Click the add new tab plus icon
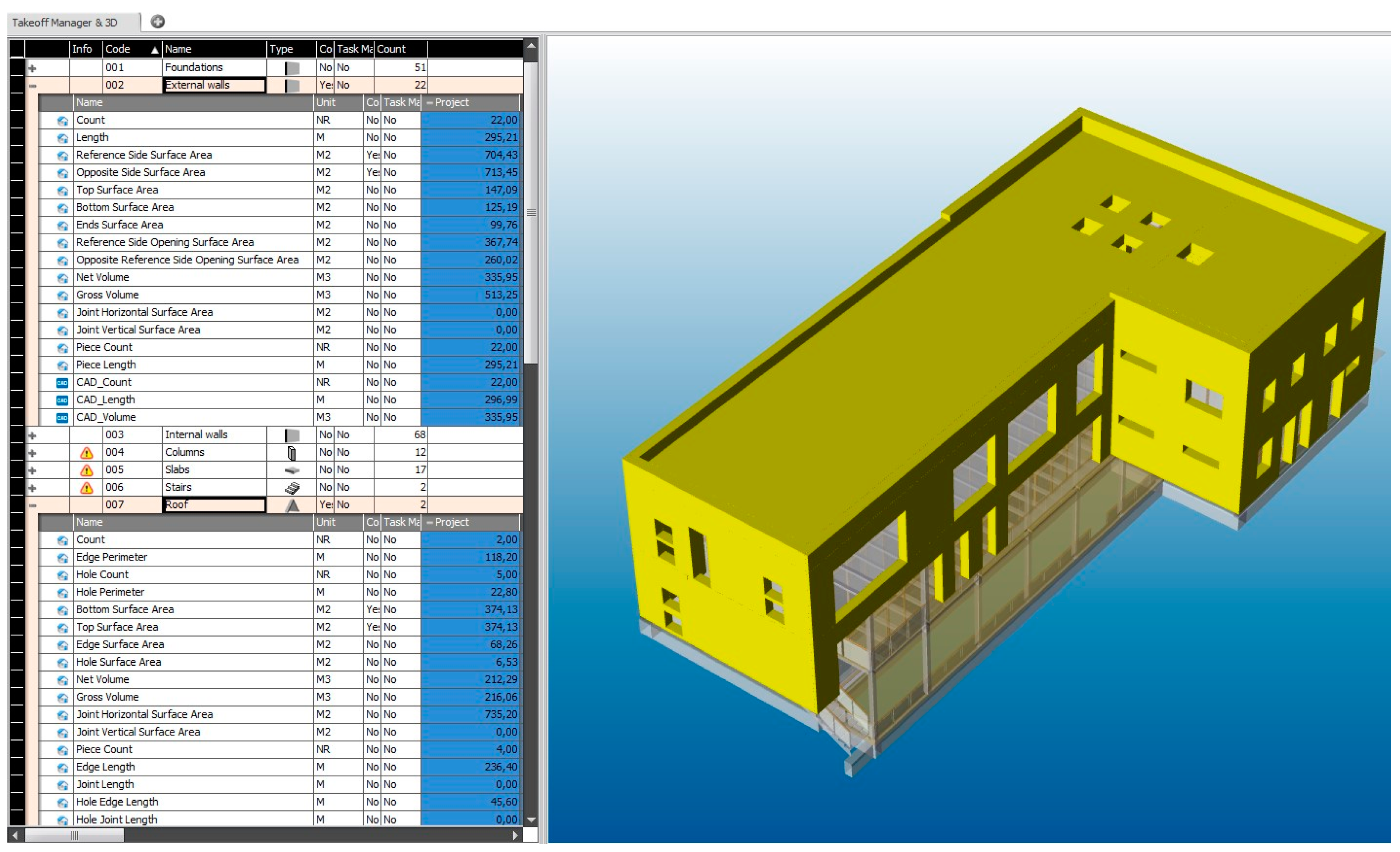This screenshot has height=852, width=1400. click(158, 22)
